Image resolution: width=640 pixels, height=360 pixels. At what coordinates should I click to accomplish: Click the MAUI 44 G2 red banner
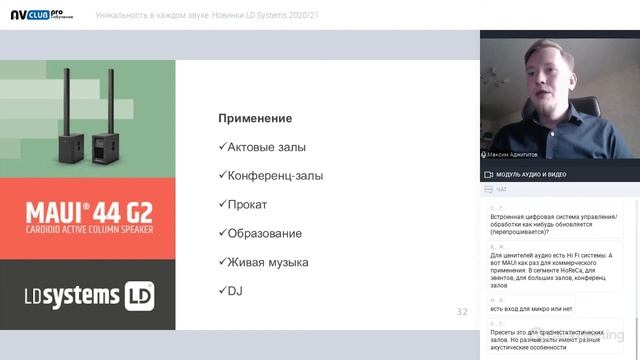tap(88, 218)
